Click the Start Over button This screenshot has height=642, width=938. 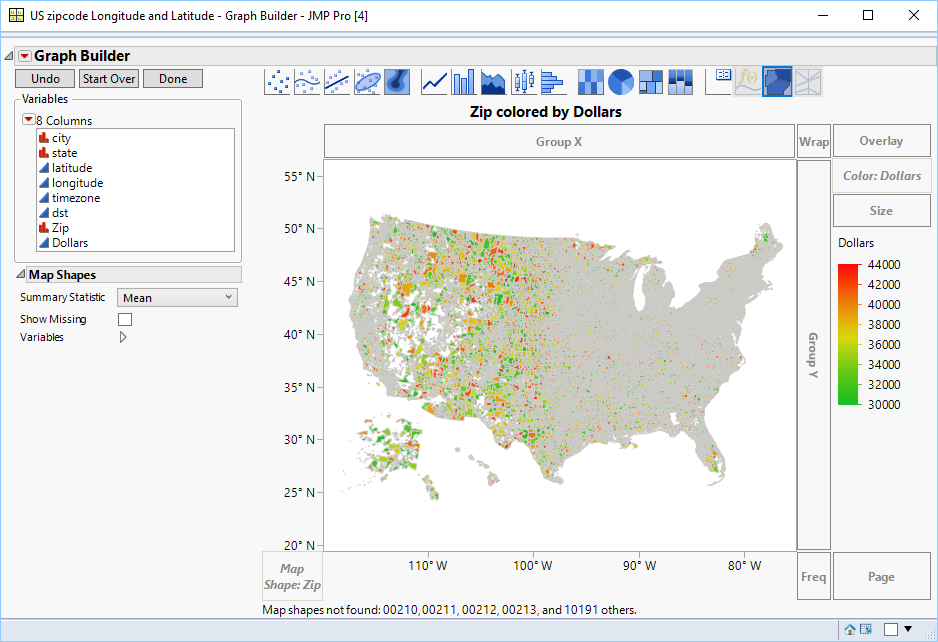pyautogui.click(x=109, y=79)
